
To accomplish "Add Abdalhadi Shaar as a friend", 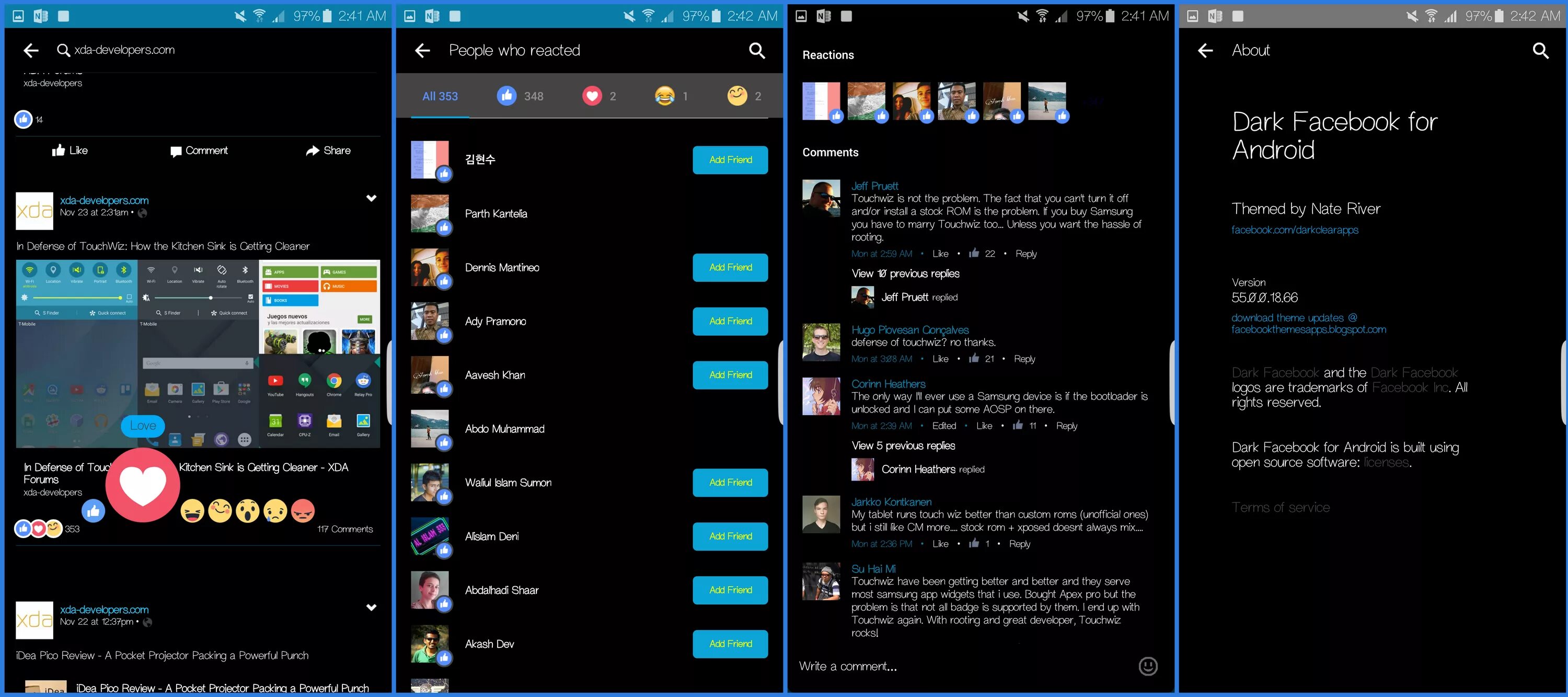I will [x=730, y=590].
